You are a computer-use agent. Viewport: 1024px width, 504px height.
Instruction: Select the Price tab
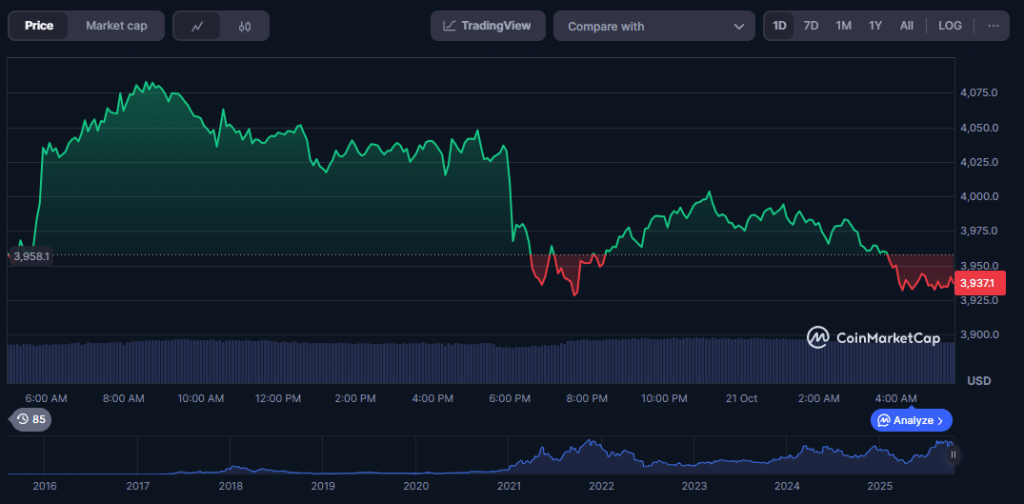(39, 26)
